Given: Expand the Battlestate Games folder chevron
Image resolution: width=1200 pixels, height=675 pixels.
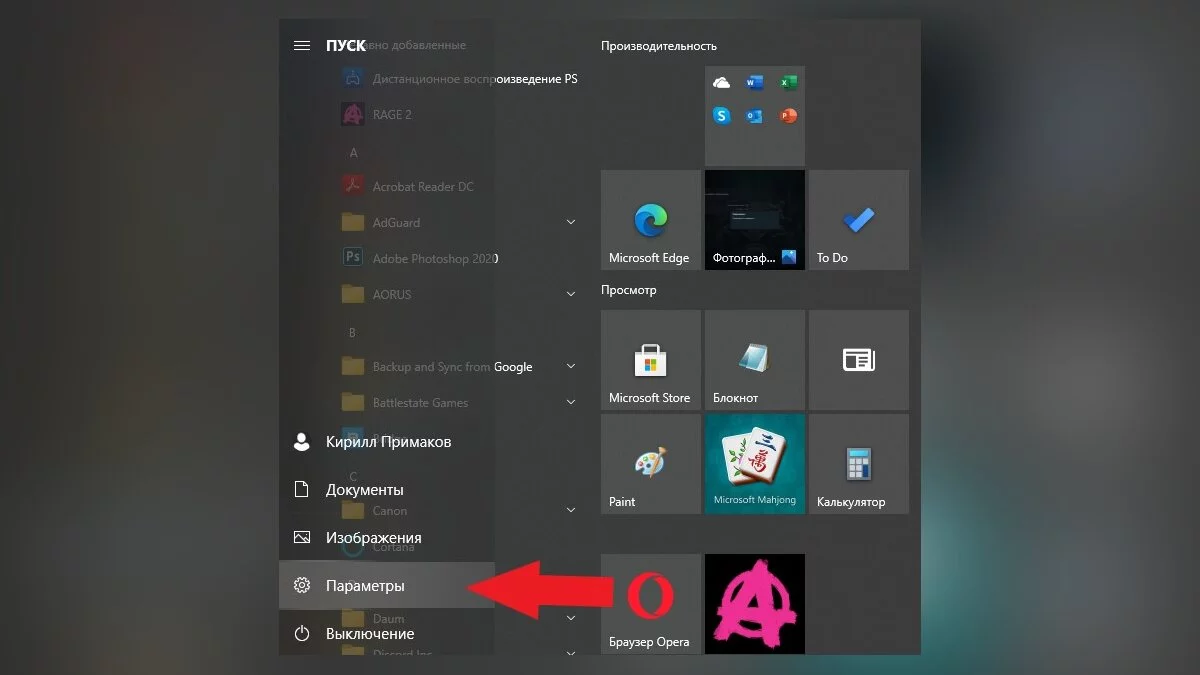Looking at the screenshot, I should [571, 403].
